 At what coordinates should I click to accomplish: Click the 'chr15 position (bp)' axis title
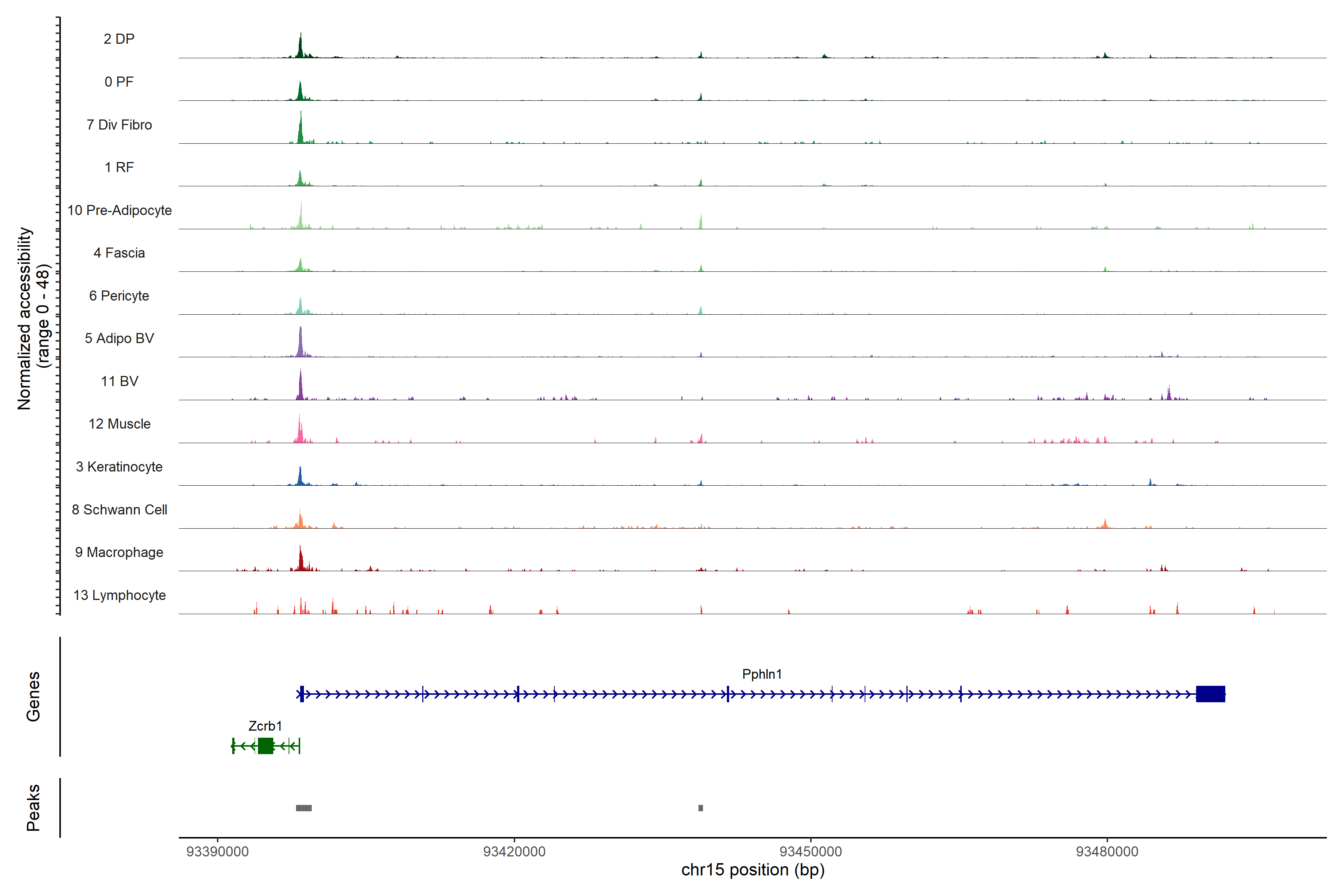coord(753,870)
